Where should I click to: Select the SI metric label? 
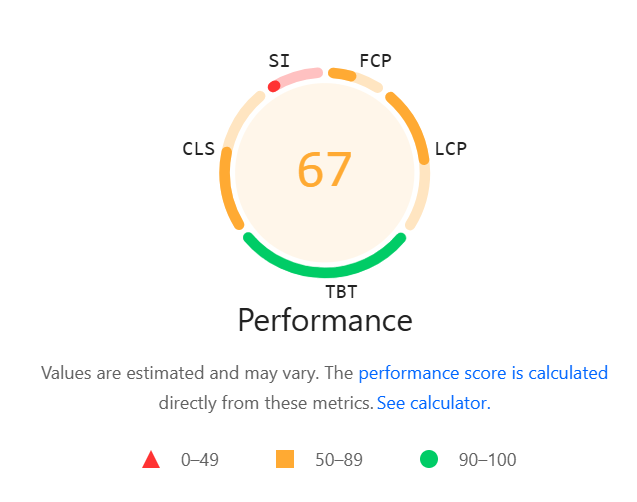[279, 61]
